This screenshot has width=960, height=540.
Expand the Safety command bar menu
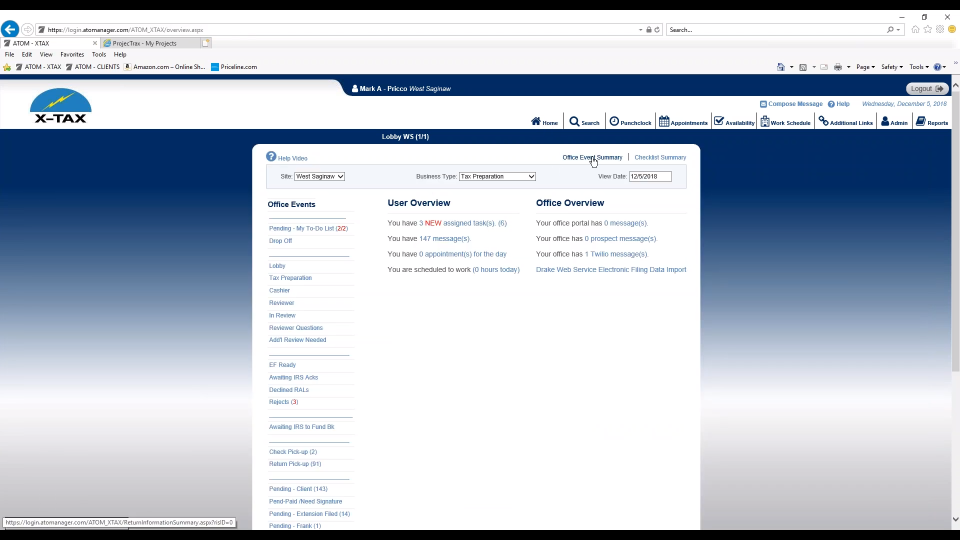tap(891, 67)
